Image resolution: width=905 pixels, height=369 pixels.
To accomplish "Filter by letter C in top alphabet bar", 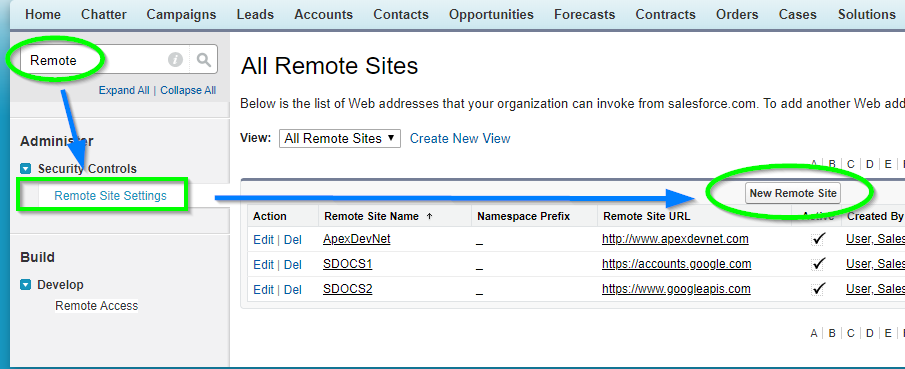I will coord(851,164).
